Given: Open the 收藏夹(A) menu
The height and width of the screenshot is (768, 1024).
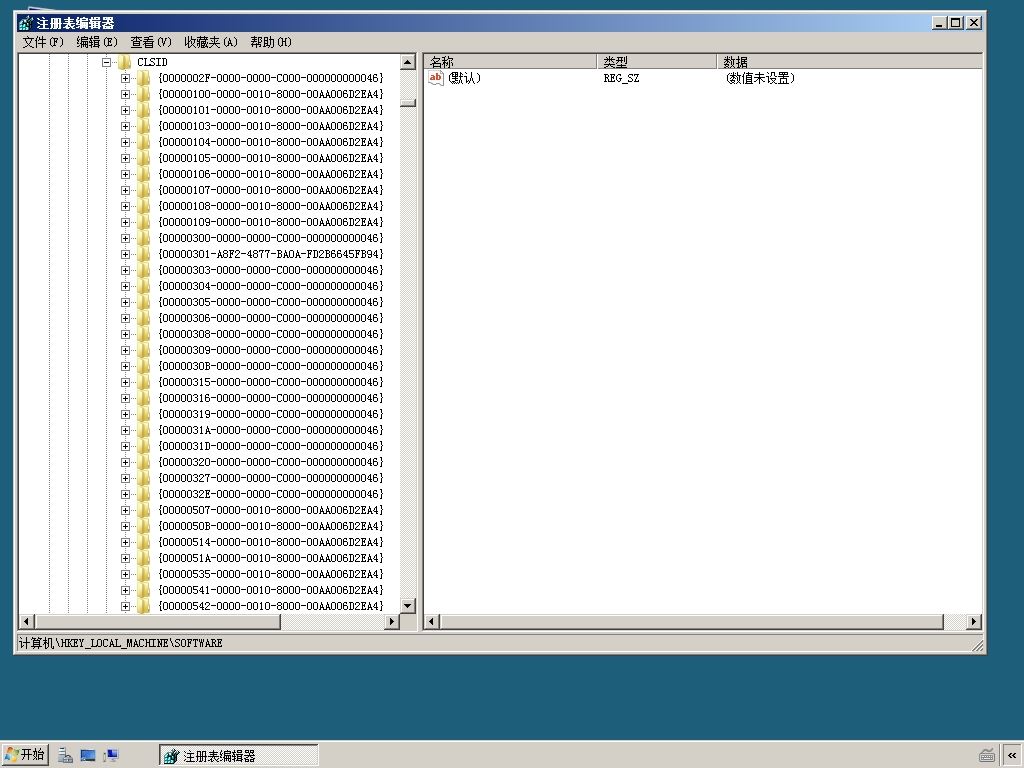Looking at the screenshot, I should pos(210,42).
